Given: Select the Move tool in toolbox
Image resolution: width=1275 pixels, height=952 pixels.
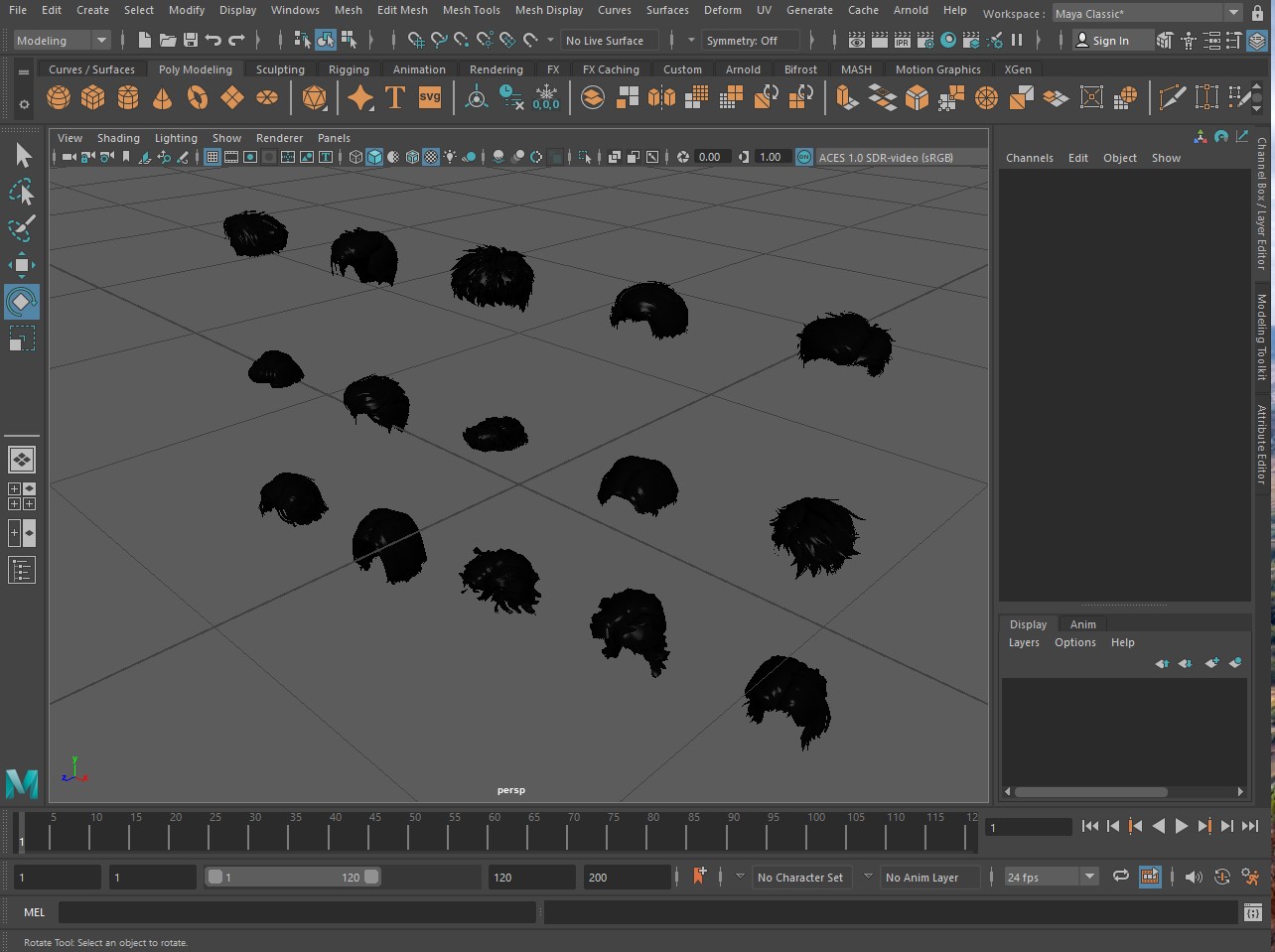Looking at the screenshot, I should (x=22, y=265).
